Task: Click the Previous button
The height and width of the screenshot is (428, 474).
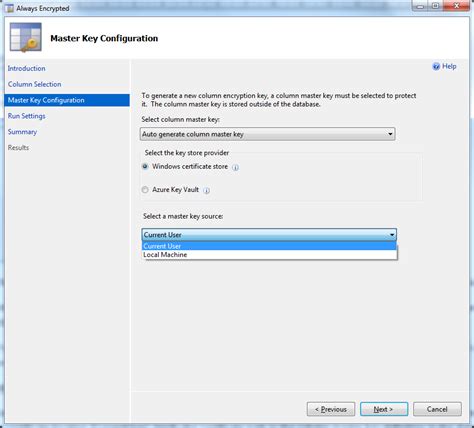Action: tap(331, 409)
